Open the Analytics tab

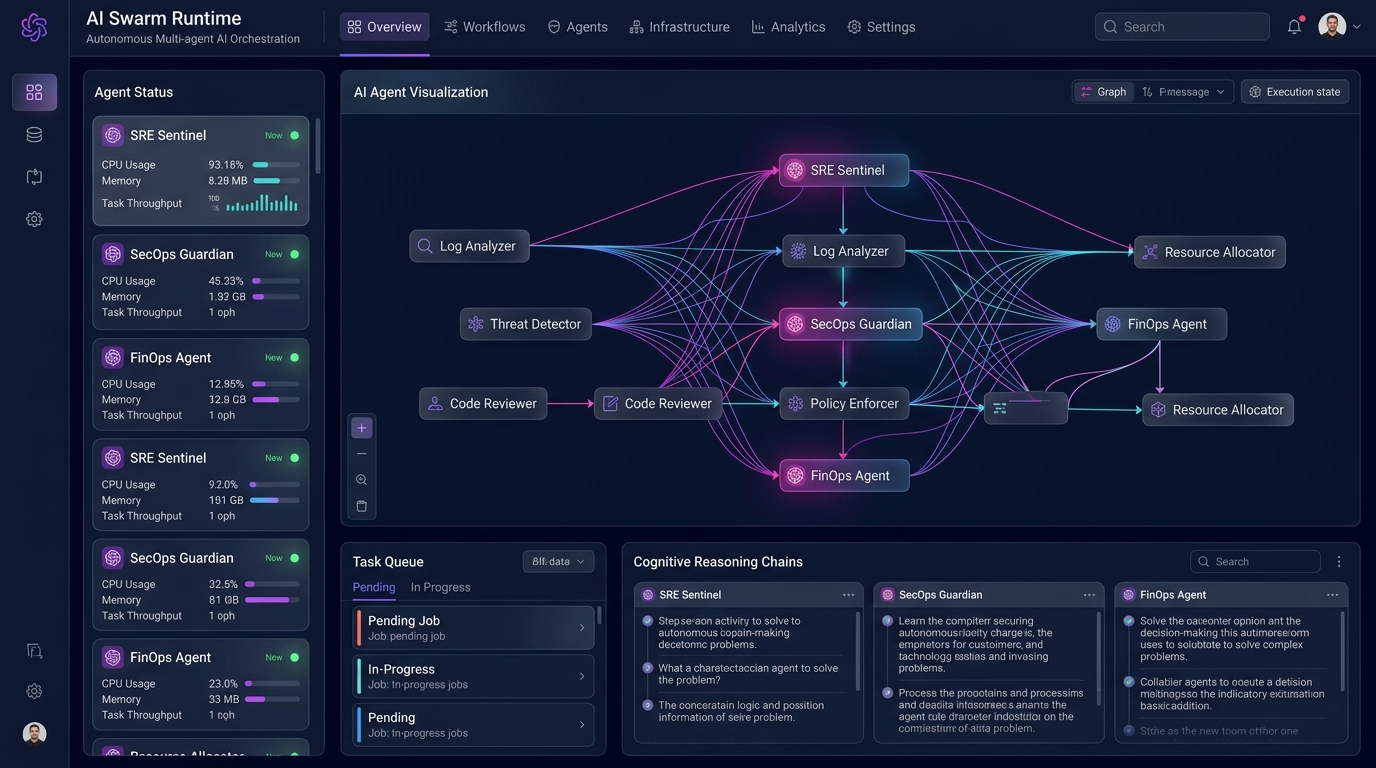click(789, 27)
